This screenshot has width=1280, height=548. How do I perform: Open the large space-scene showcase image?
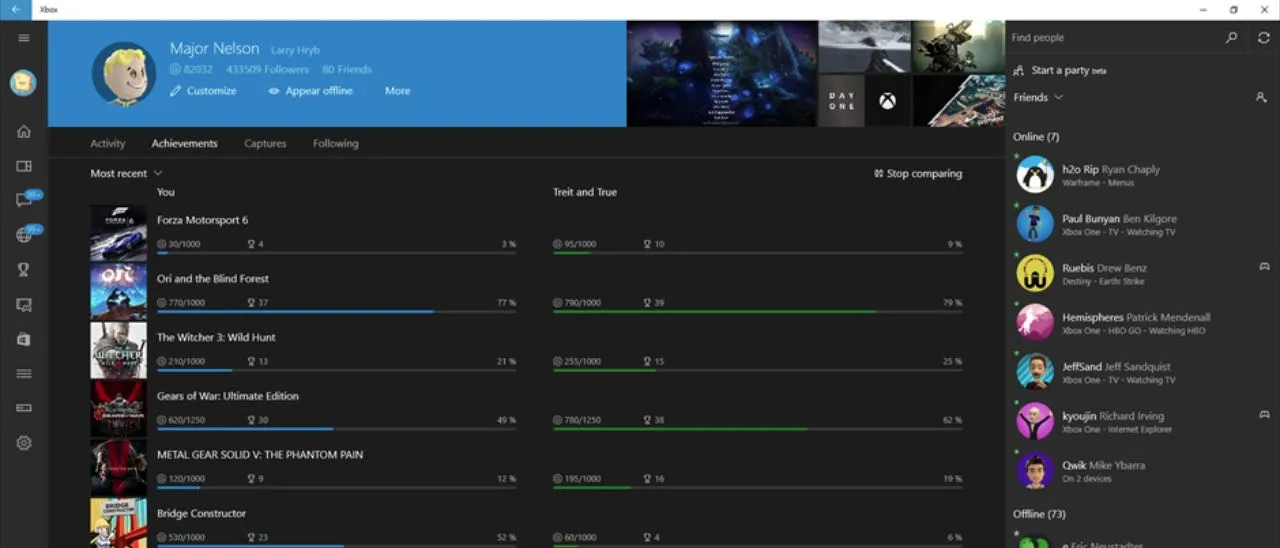tap(722, 74)
